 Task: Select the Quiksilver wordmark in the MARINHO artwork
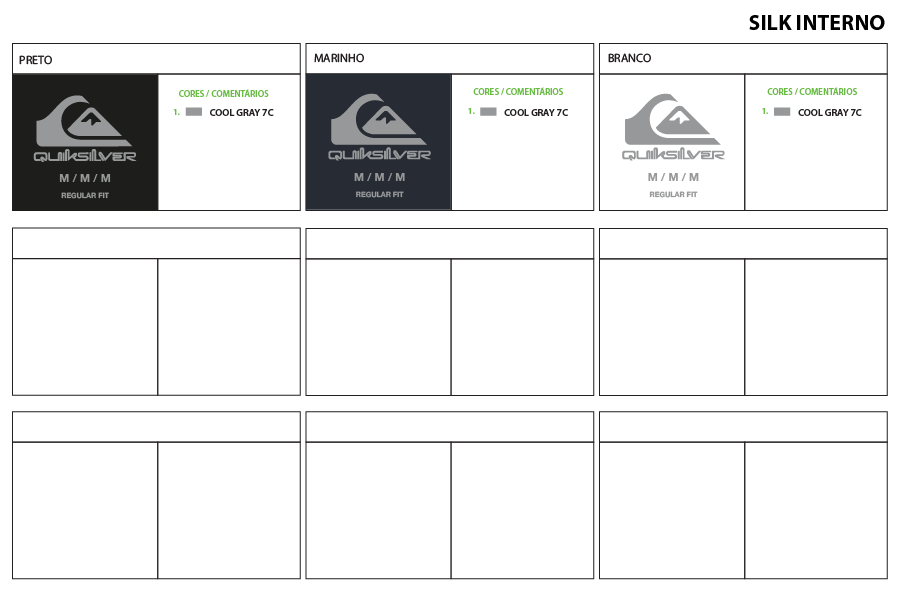point(379,155)
